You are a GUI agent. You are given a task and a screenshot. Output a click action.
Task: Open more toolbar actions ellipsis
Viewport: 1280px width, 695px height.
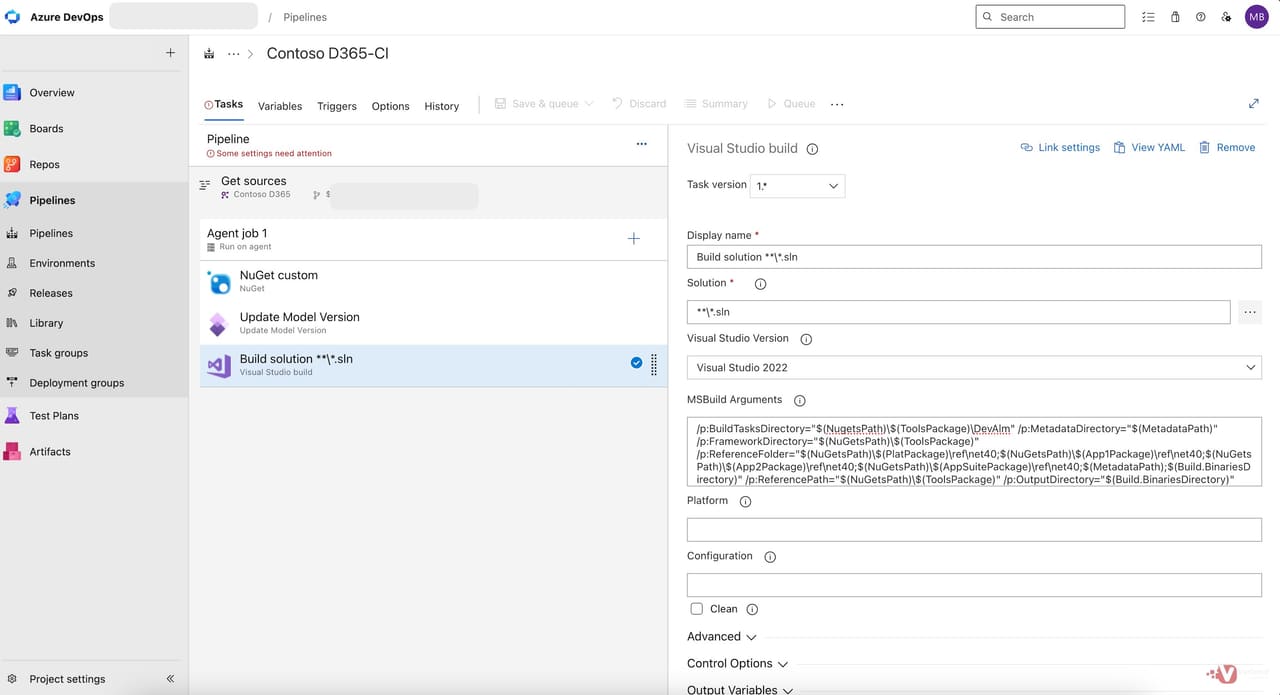tap(837, 104)
